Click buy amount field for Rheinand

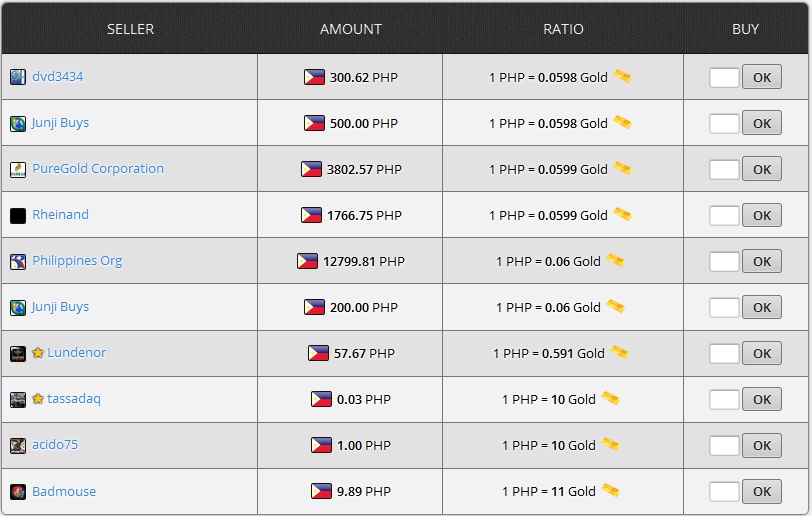click(x=724, y=215)
